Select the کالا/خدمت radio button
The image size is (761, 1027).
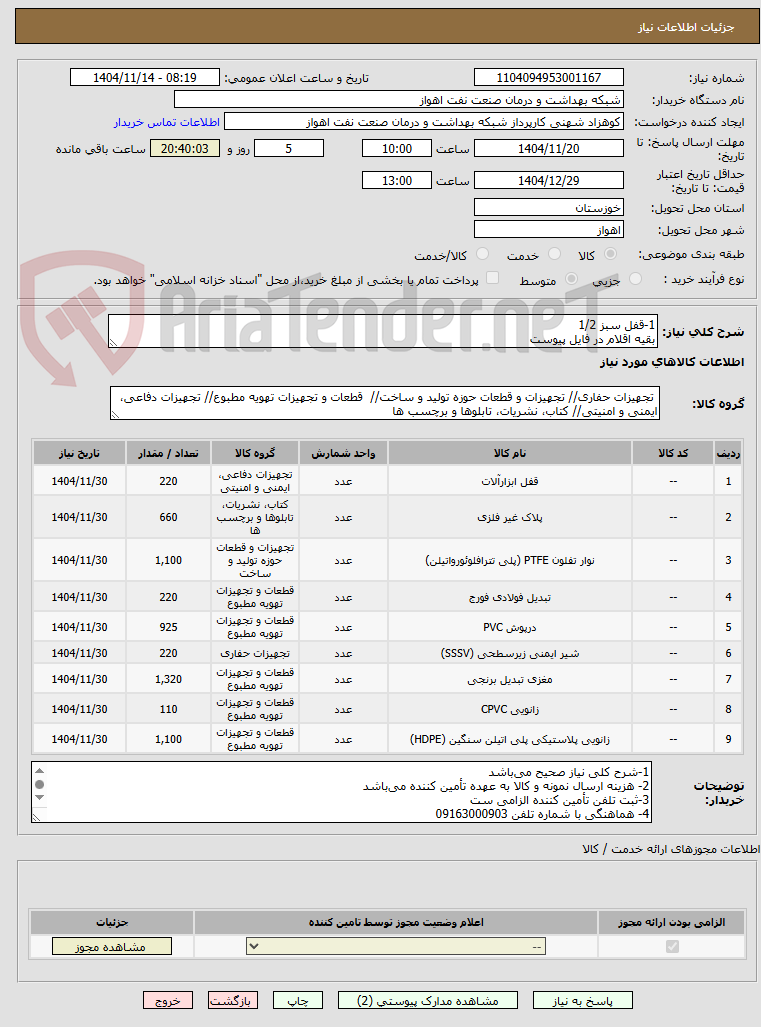coord(482,254)
